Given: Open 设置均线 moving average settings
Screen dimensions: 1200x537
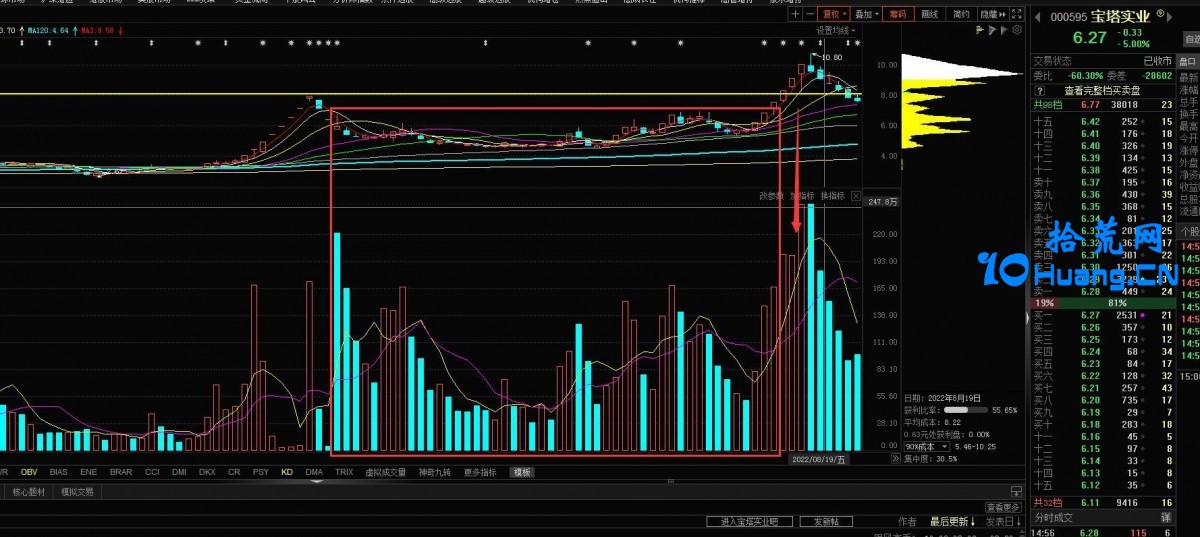Looking at the screenshot, I should 835,31.
